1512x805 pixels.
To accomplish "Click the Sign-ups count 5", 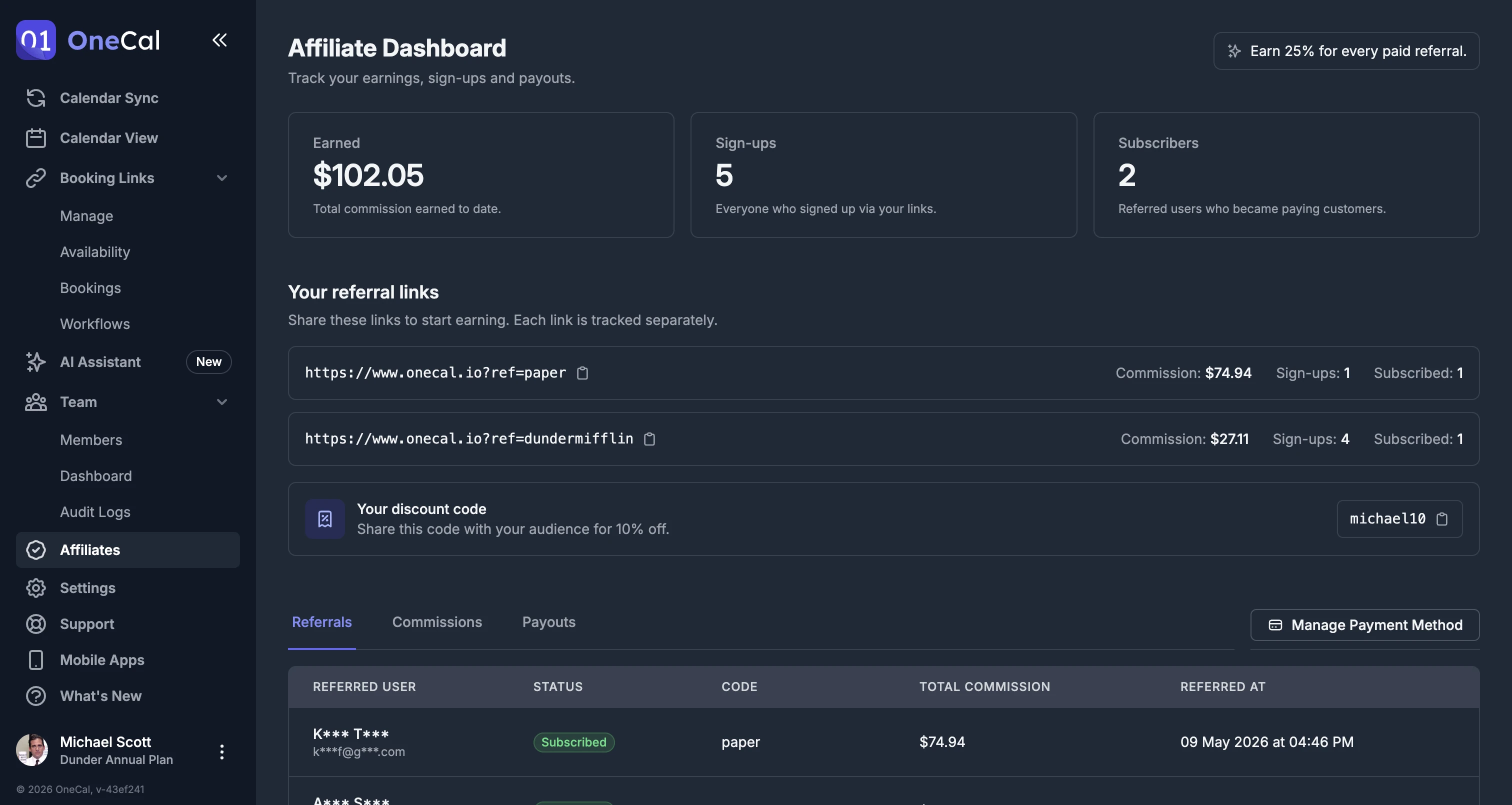I will (x=724, y=175).
